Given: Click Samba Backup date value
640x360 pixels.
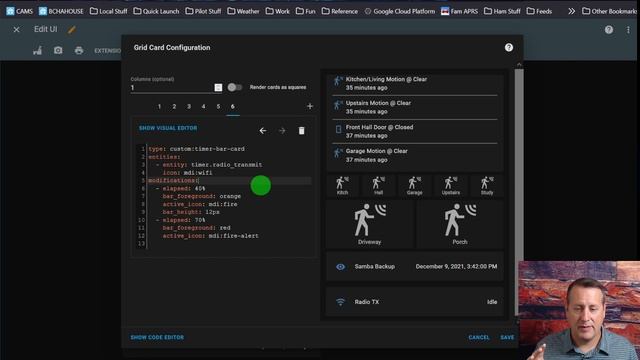Looking at the screenshot, I should coord(456,267).
